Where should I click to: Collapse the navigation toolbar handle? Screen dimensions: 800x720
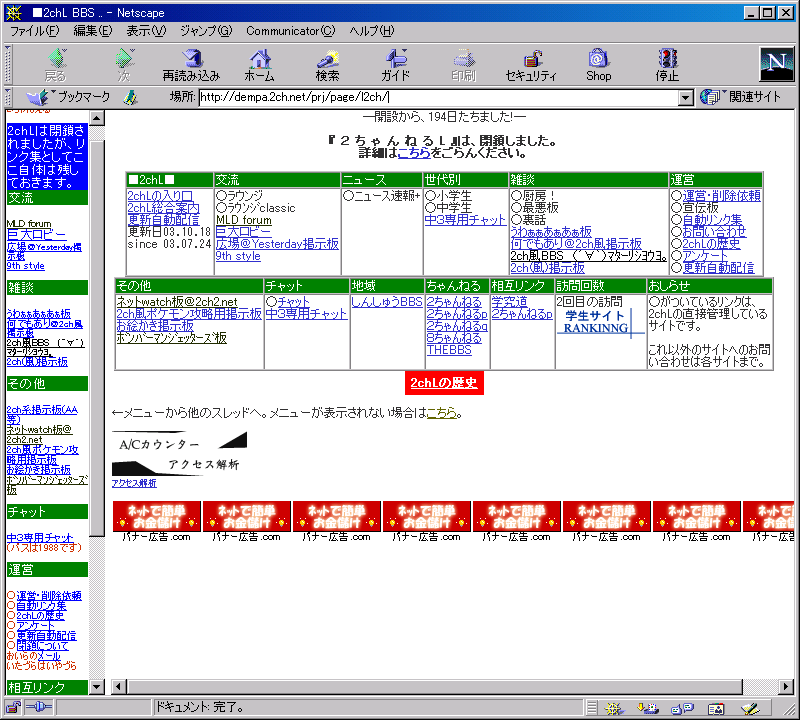click(8, 64)
